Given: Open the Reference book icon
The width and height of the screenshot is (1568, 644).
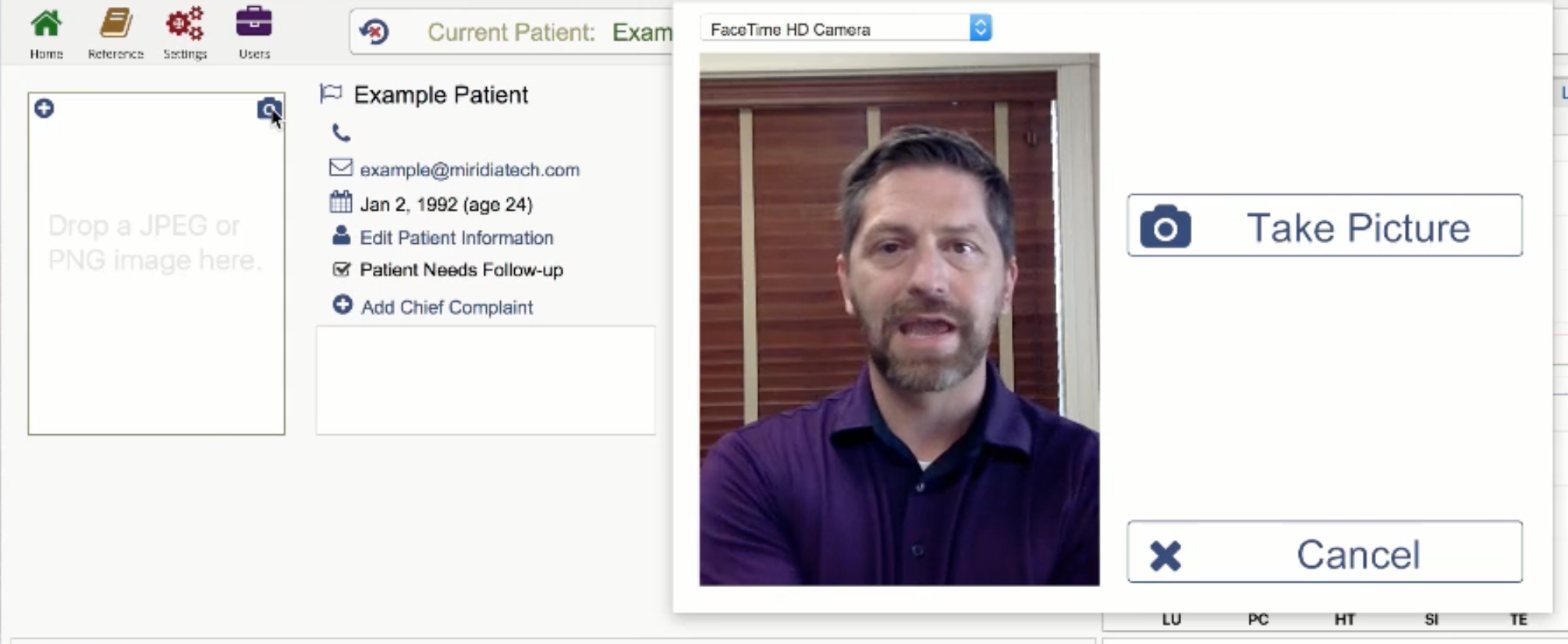Looking at the screenshot, I should click(115, 23).
